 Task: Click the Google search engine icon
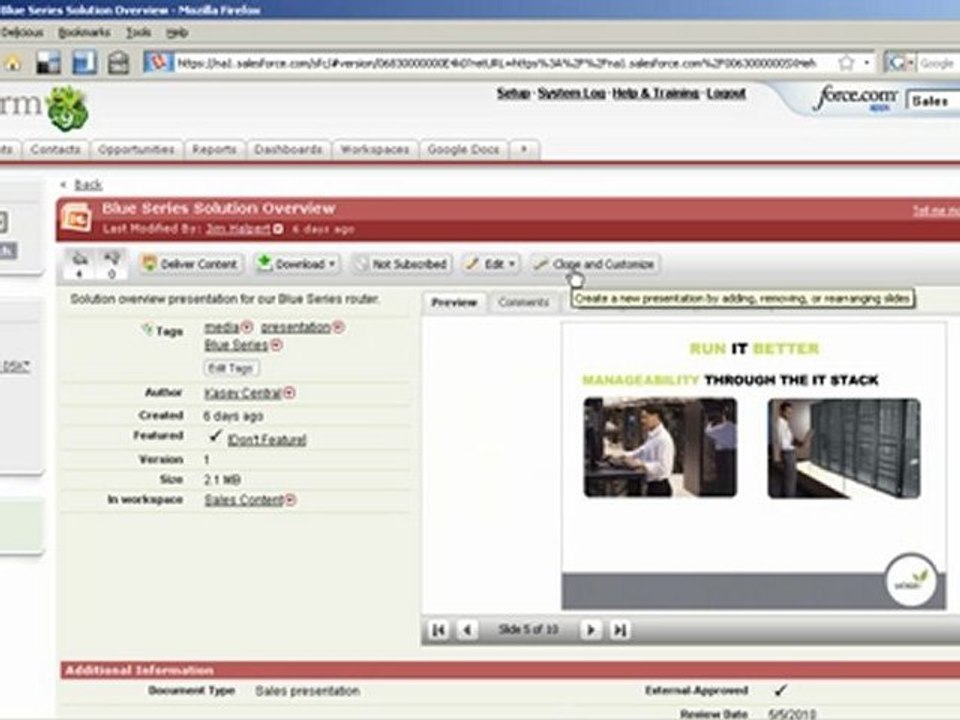point(898,62)
